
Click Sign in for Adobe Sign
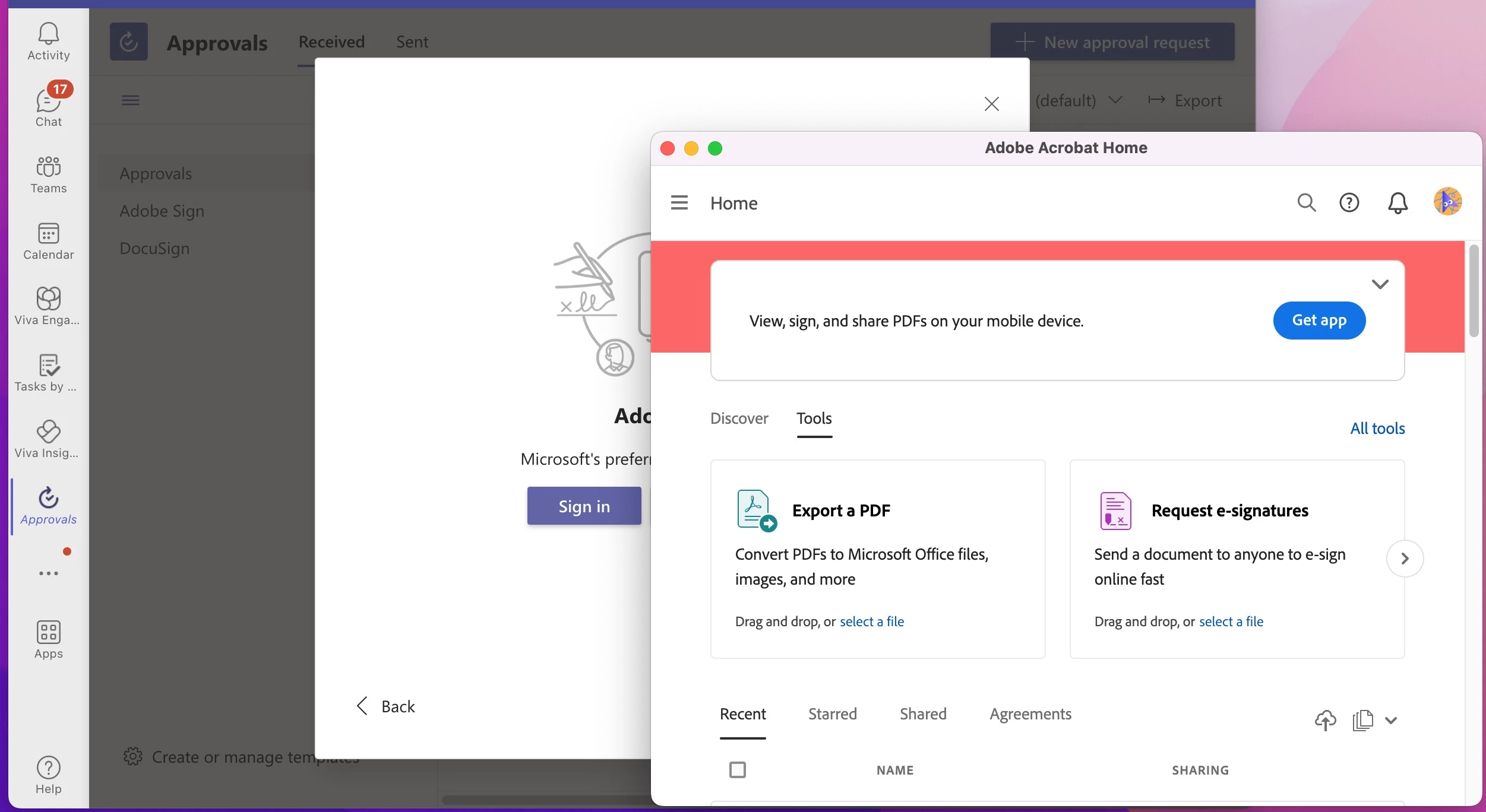[x=583, y=506]
